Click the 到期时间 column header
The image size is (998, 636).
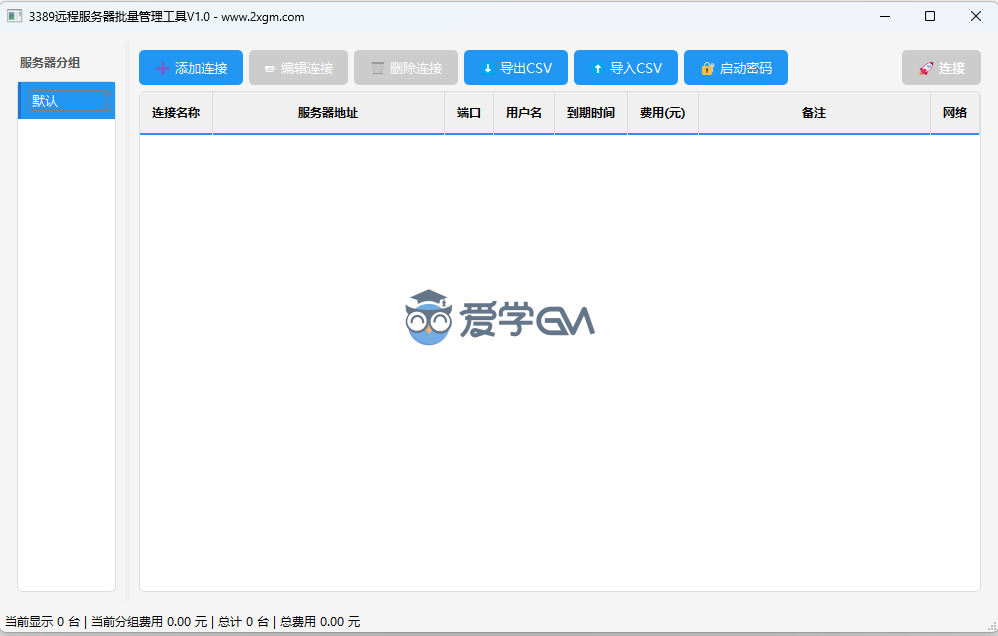[591, 113]
